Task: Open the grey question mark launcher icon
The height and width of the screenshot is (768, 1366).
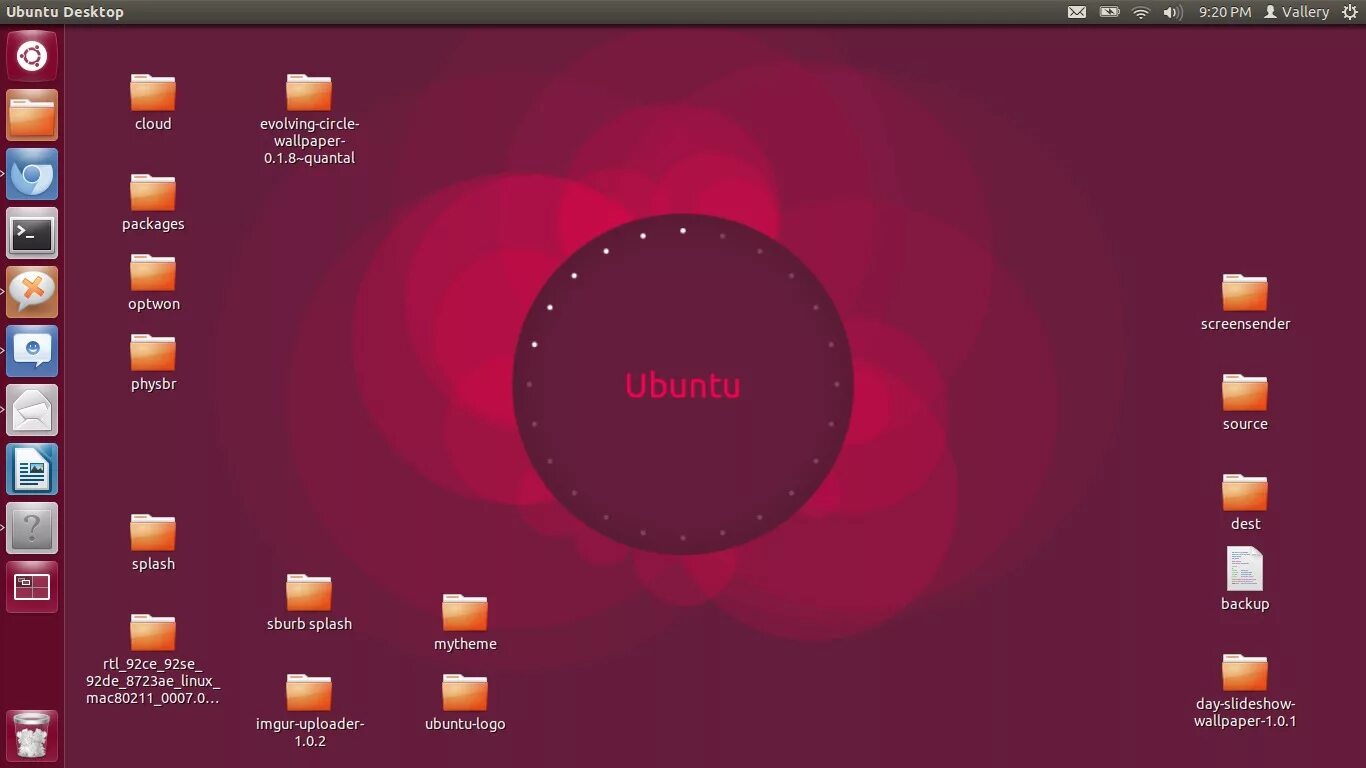Action: click(x=32, y=528)
